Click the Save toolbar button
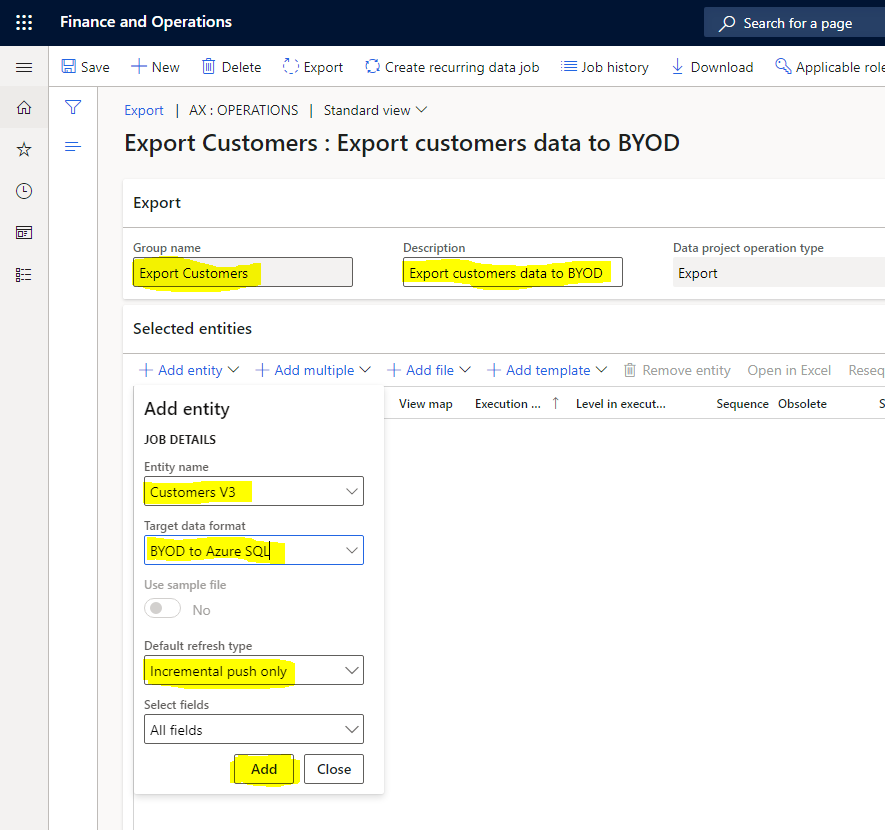This screenshot has height=830, width=885. 85,67
